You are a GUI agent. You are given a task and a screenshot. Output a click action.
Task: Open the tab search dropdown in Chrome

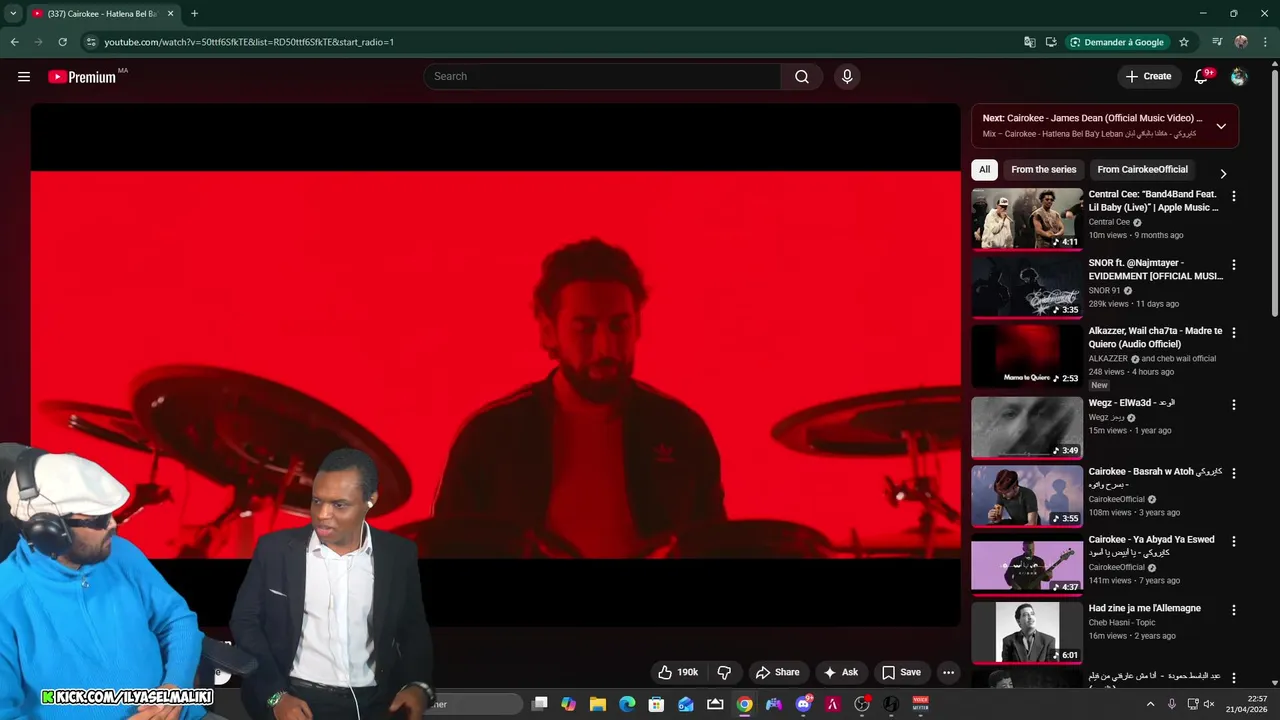13,13
